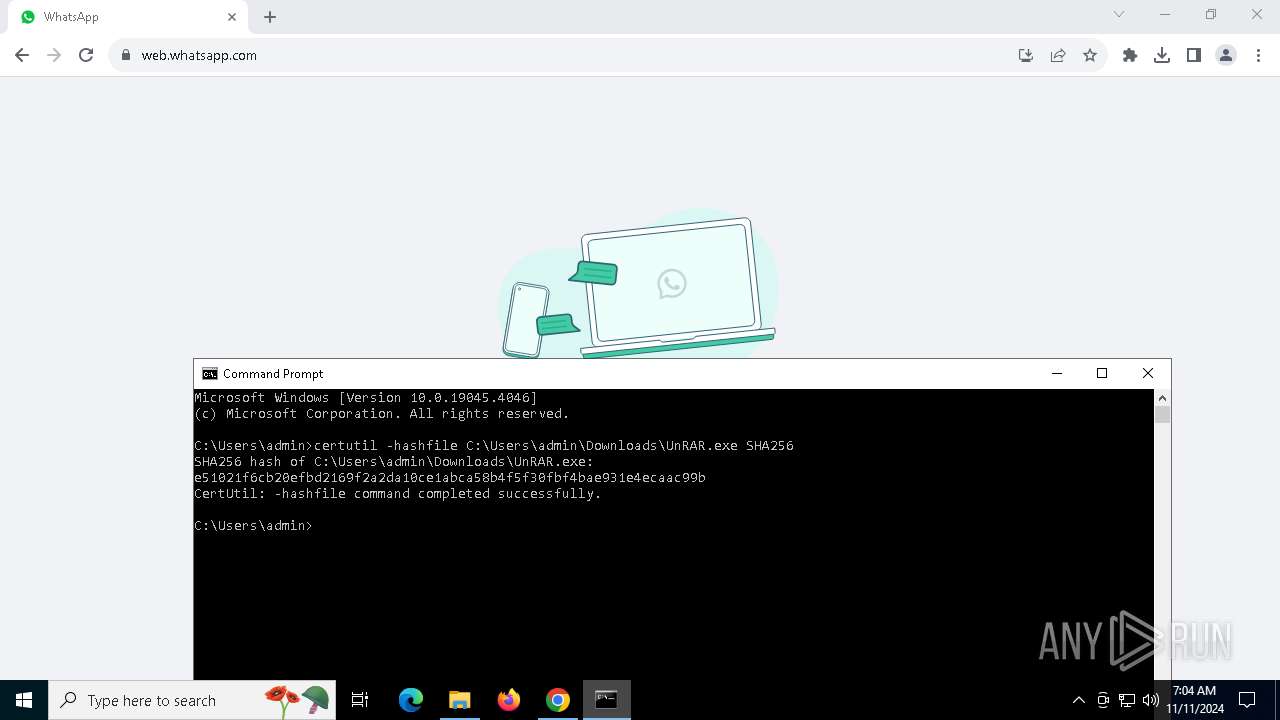Viewport: 1280px width, 720px height.
Task: Bookmark this tab with star icon
Action: pyautogui.click(x=1090, y=55)
